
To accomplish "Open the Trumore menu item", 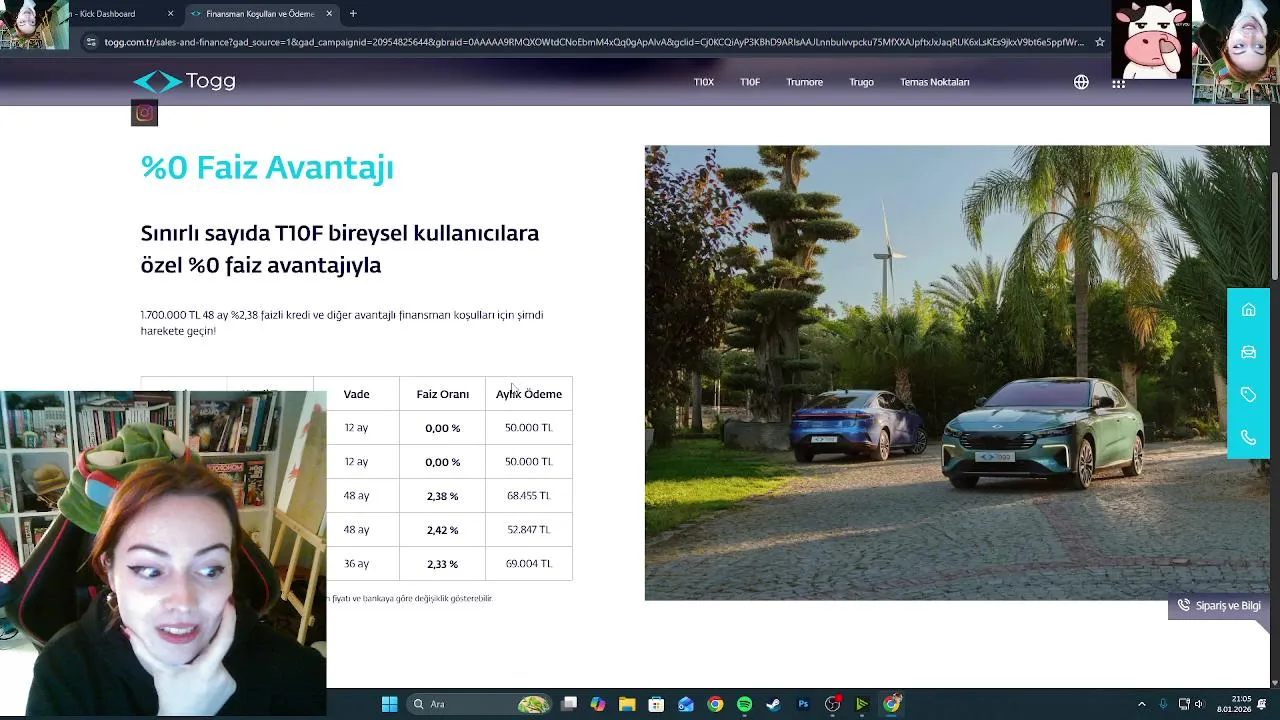I will pyautogui.click(x=804, y=82).
